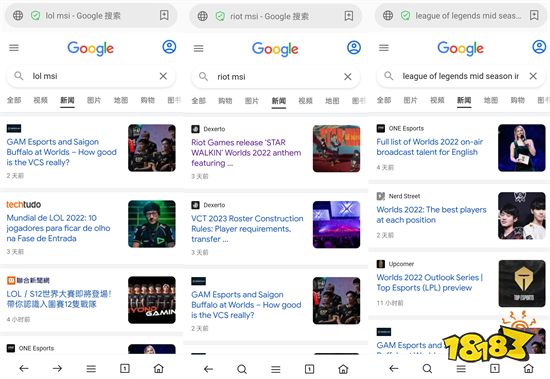550x379 pixels.
Task: Open browser menu in riot msi bottom bar
Action: (276, 369)
